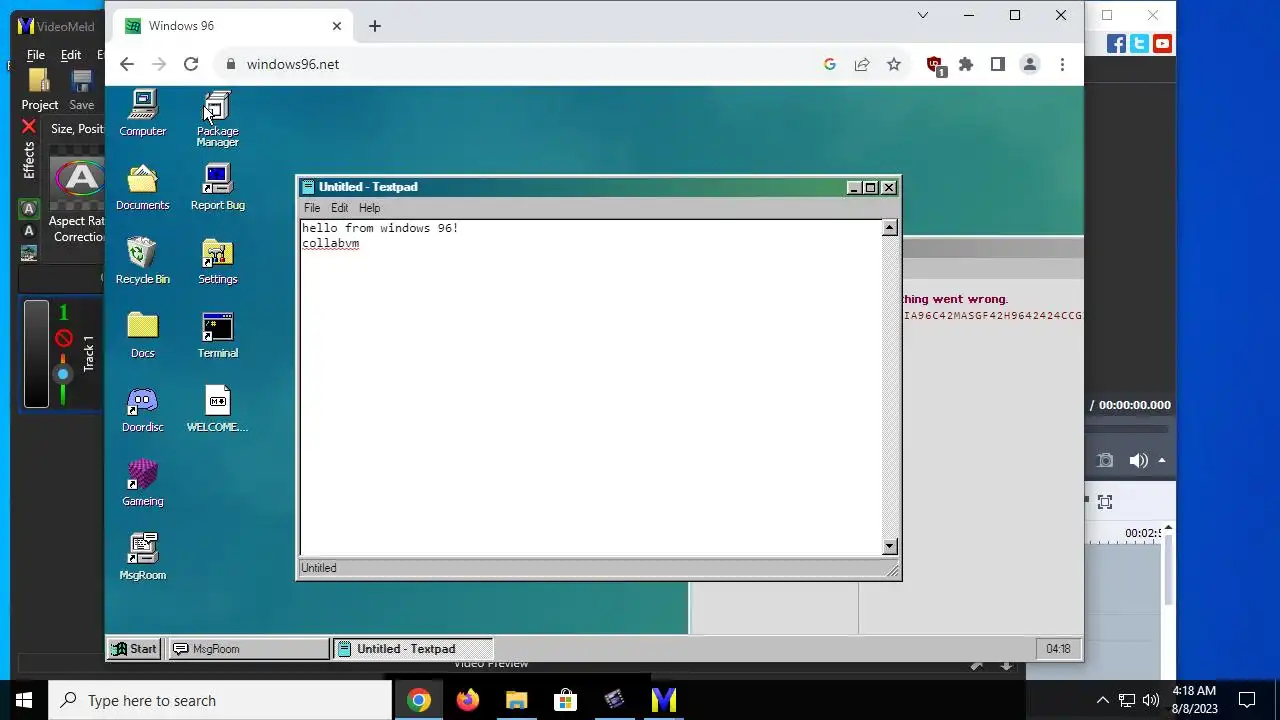Click VideoMeld Project button

click(40, 90)
